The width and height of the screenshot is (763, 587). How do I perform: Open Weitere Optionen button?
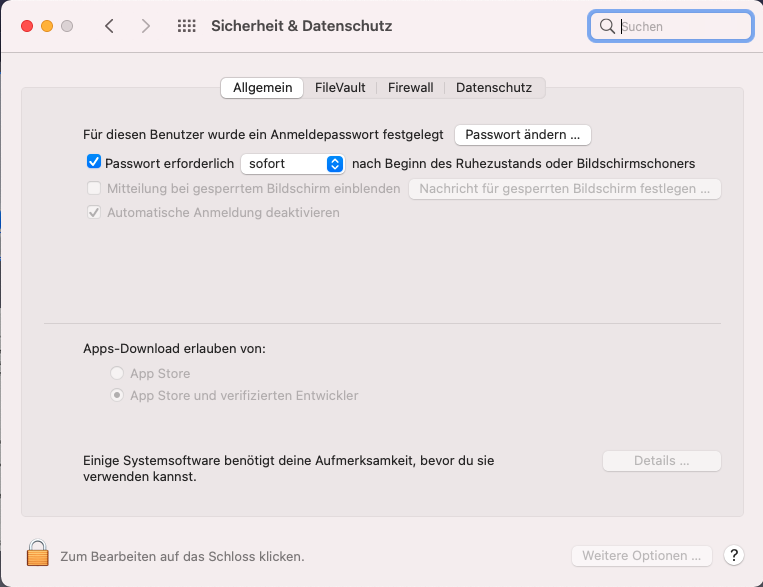[x=641, y=555]
